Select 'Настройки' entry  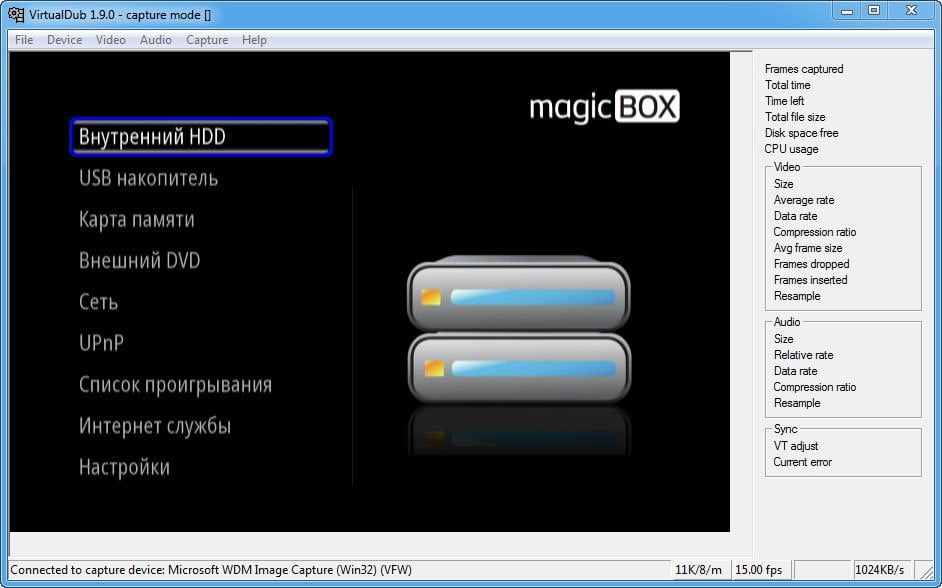tap(124, 467)
